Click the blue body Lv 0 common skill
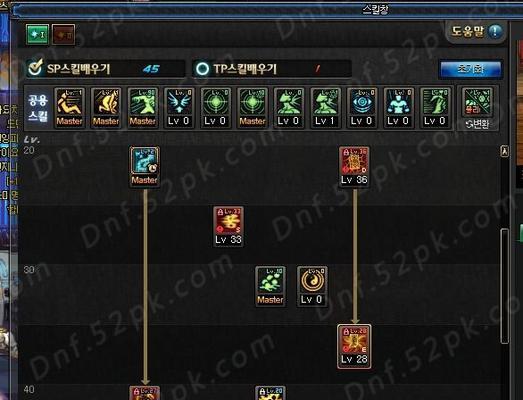 pyautogui.click(x=399, y=108)
